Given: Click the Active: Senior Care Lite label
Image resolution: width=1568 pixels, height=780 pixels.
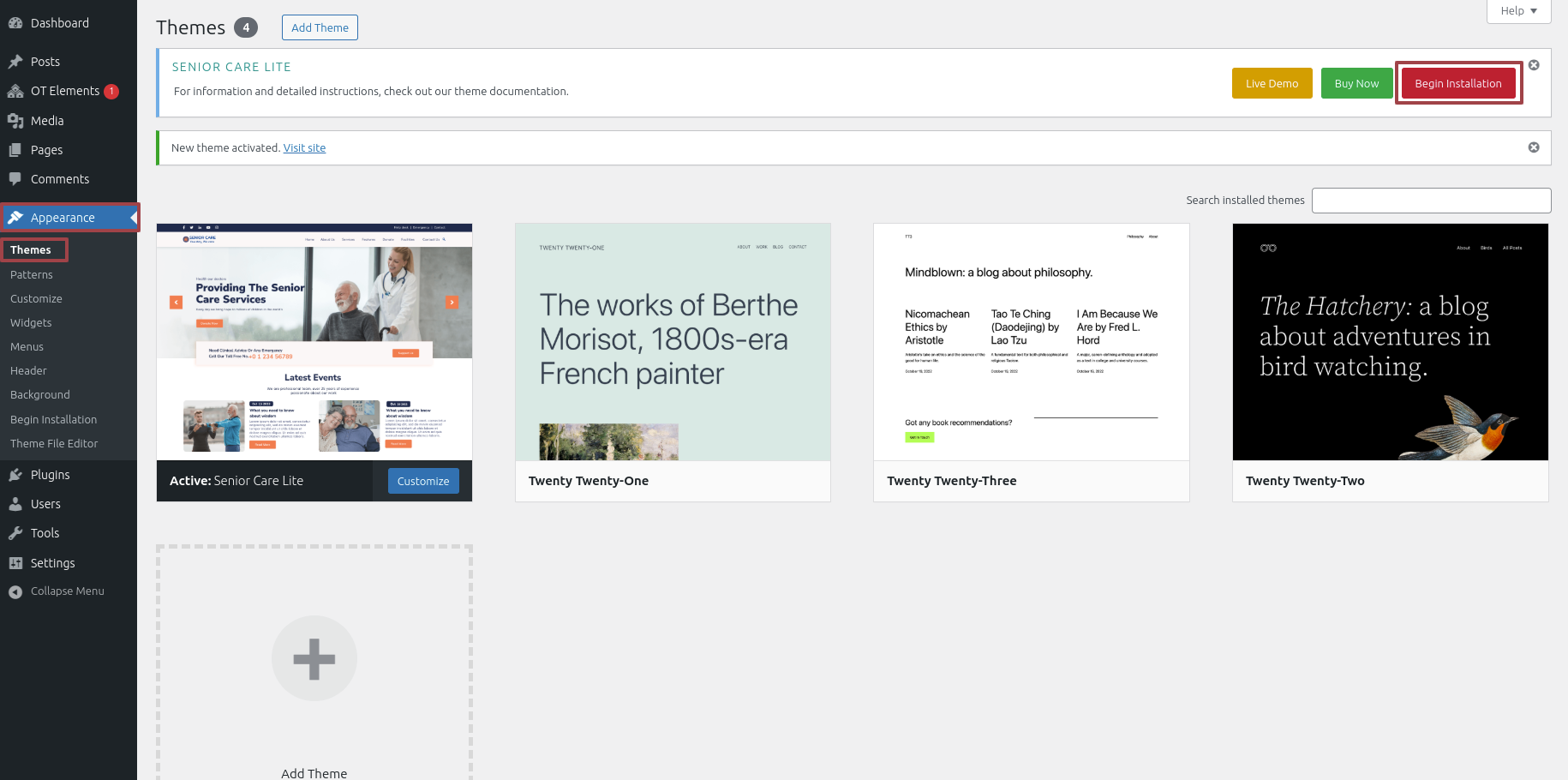Looking at the screenshot, I should click(236, 481).
